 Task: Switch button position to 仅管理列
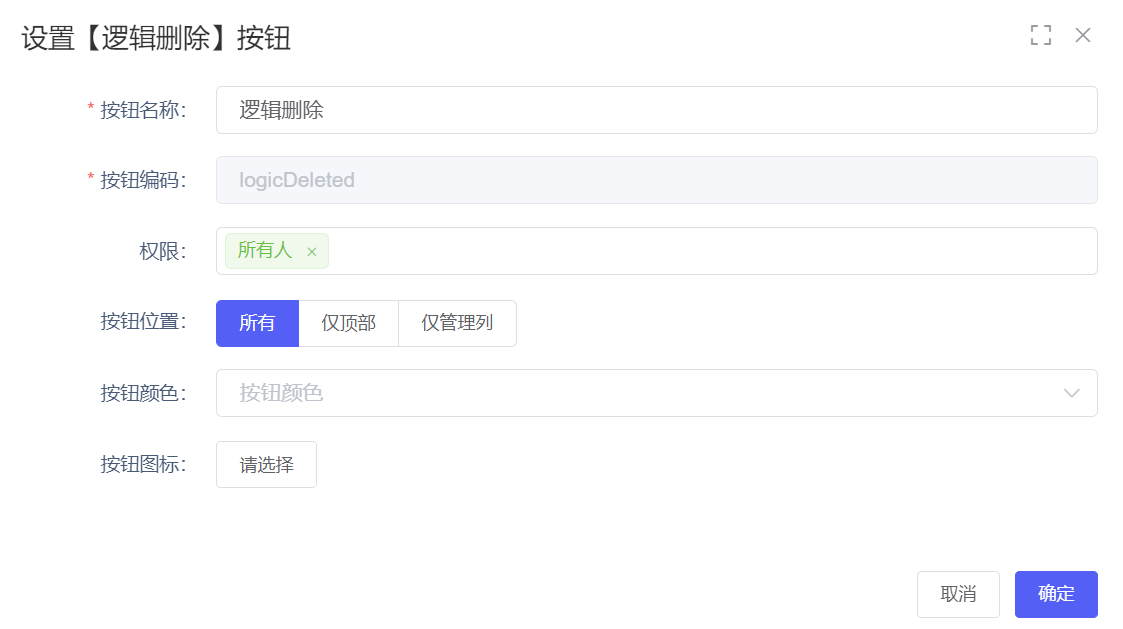click(457, 324)
